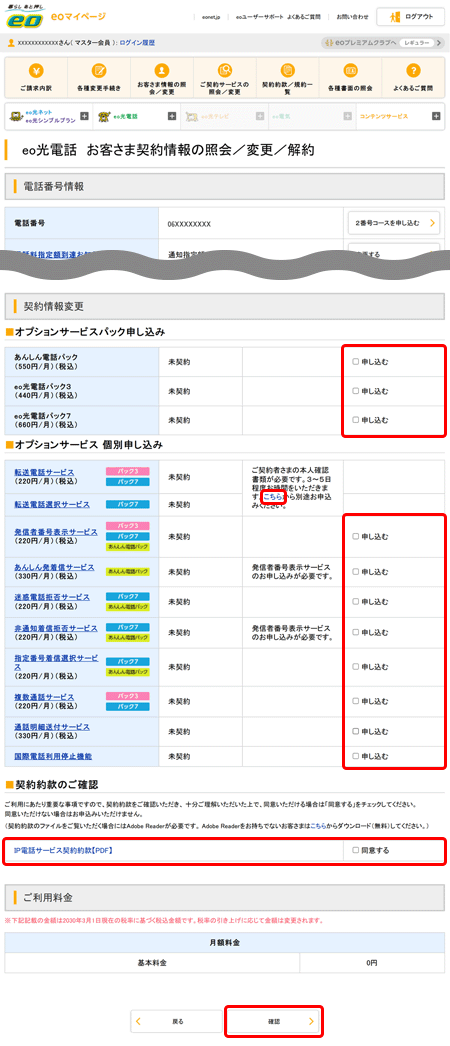Open 各種変更手続き menu
This screenshot has width=450, height=1046.
pos(99,77)
